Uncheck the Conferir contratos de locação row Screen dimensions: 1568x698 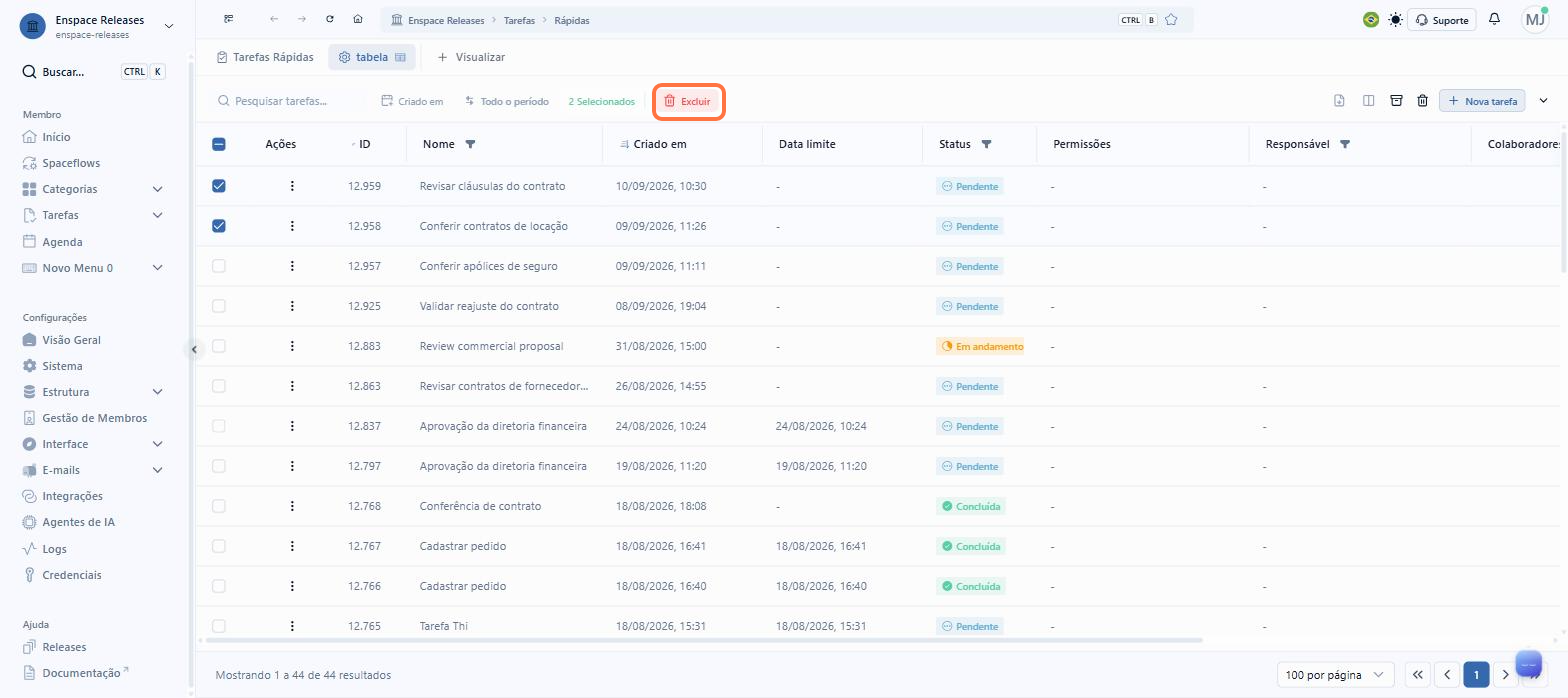pos(219,226)
